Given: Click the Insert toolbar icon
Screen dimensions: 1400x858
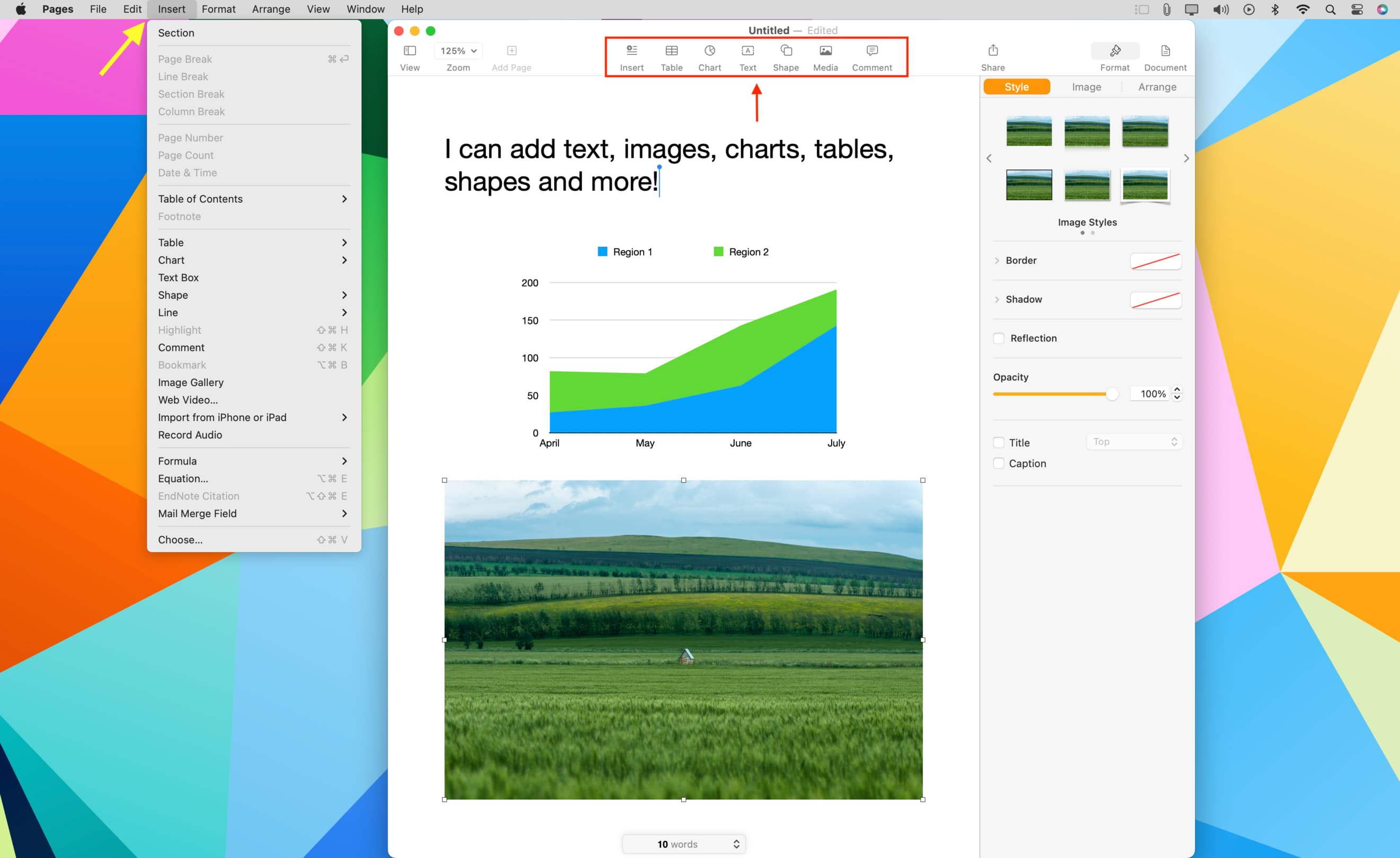Looking at the screenshot, I should tap(631, 50).
